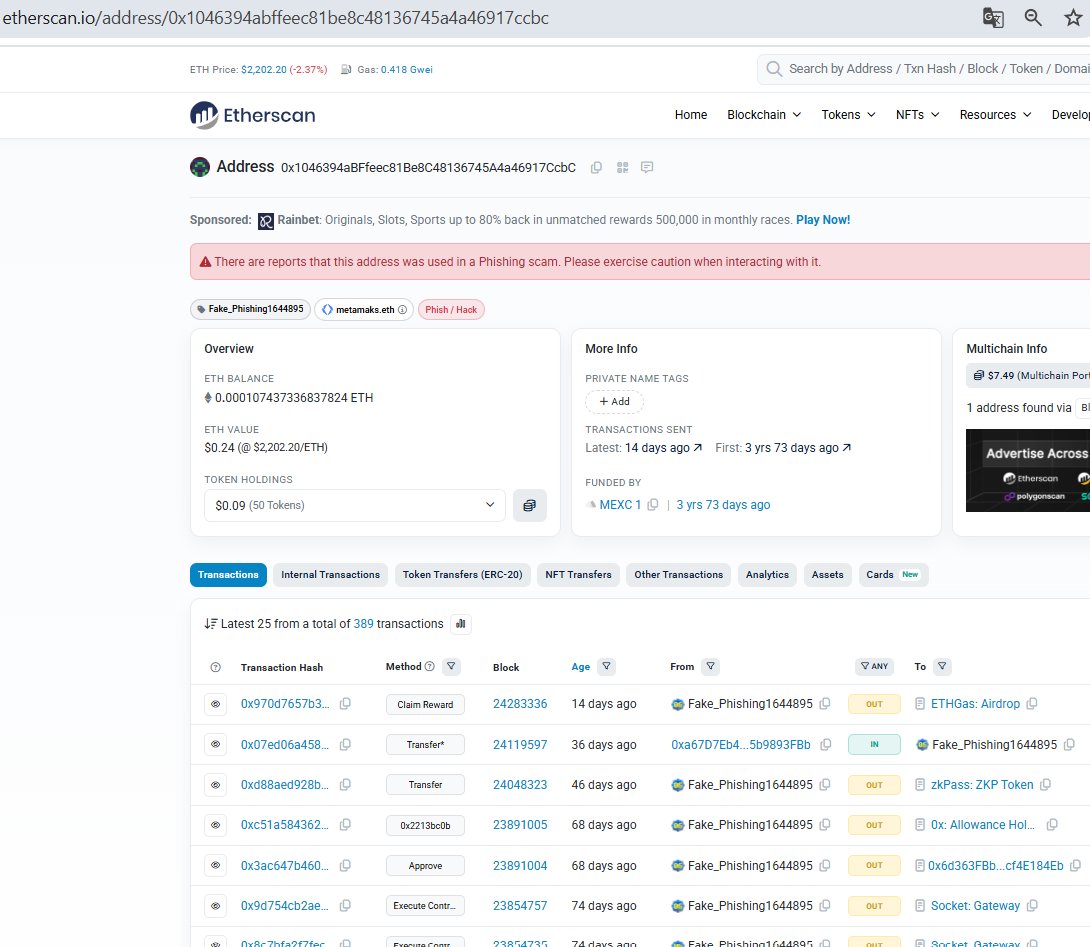Screen dimensions: 1090x947
Task: Copy From address 0xa67D7Eb4...5b9893FBb
Action: point(825,745)
